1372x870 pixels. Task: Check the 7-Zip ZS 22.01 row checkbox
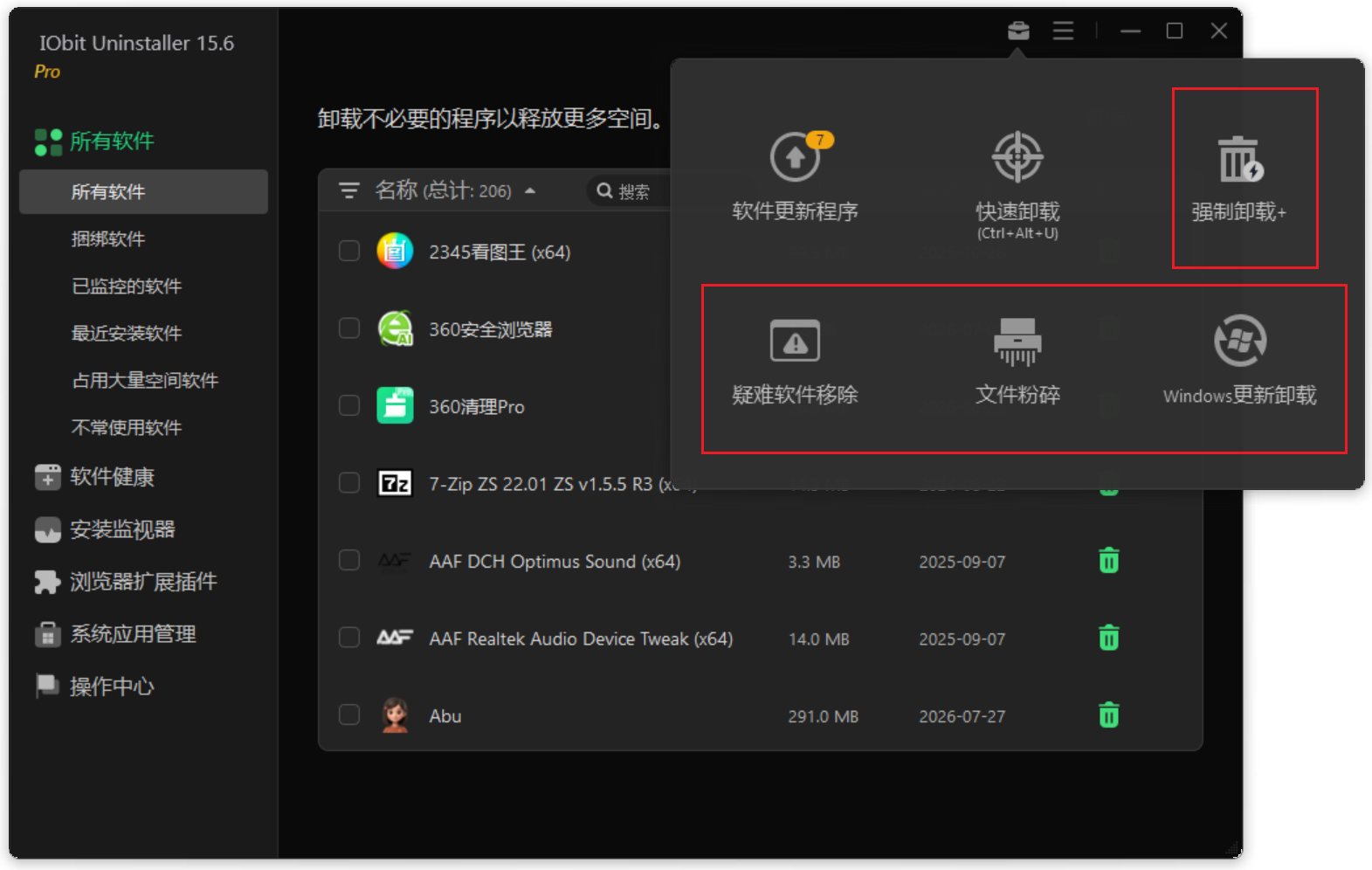tap(349, 483)
